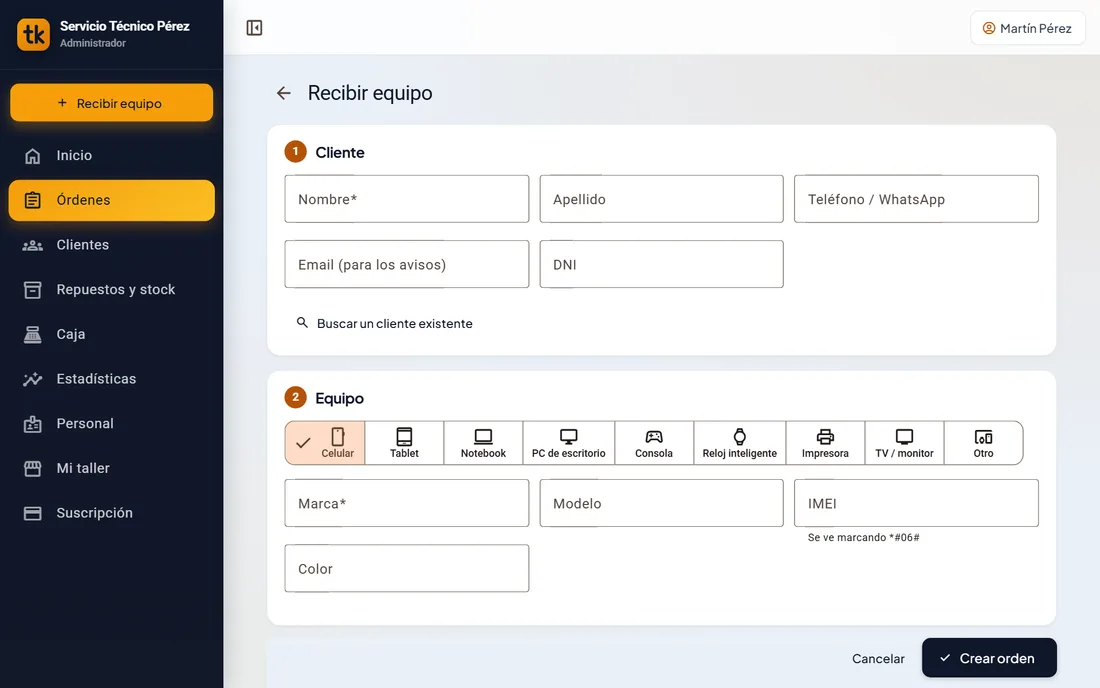This screenshot has width=1100, height=688.
Task: Focus the Apellido field
Action: click(x=662, y=199)
